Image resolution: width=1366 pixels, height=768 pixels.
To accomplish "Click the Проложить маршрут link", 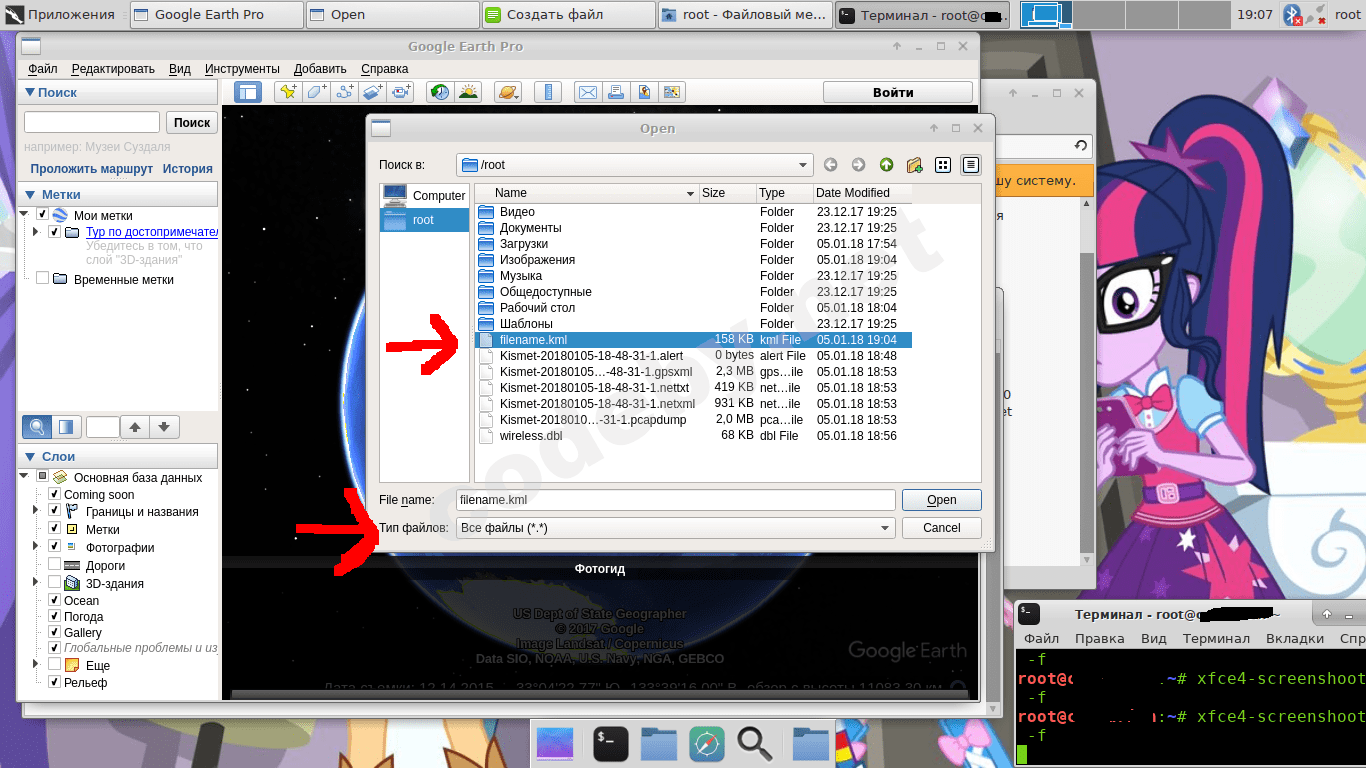I will tap(91, 169).
